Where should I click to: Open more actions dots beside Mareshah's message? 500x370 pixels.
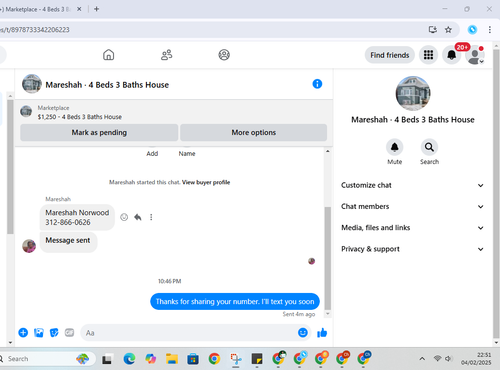point(151,217)
